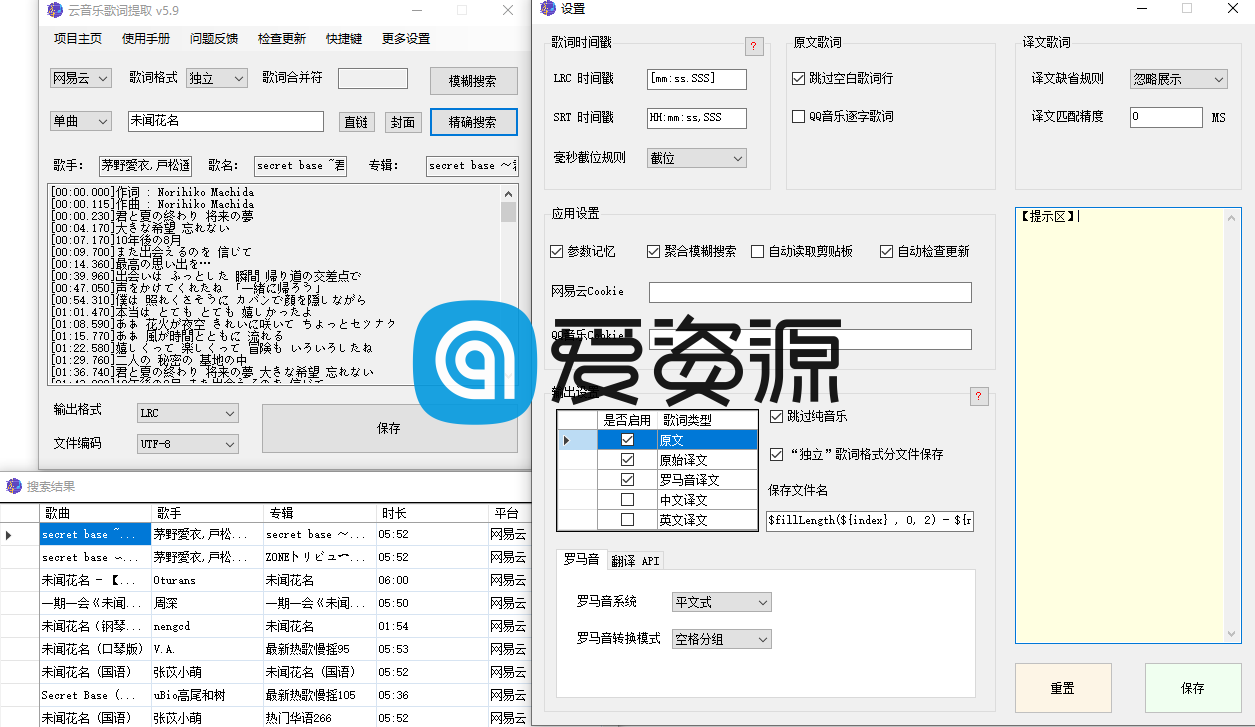Enable the 中文译文 lyrics type checkbox
The height and width of the screenshot is (727, 1255).
(x=625, y=499)
